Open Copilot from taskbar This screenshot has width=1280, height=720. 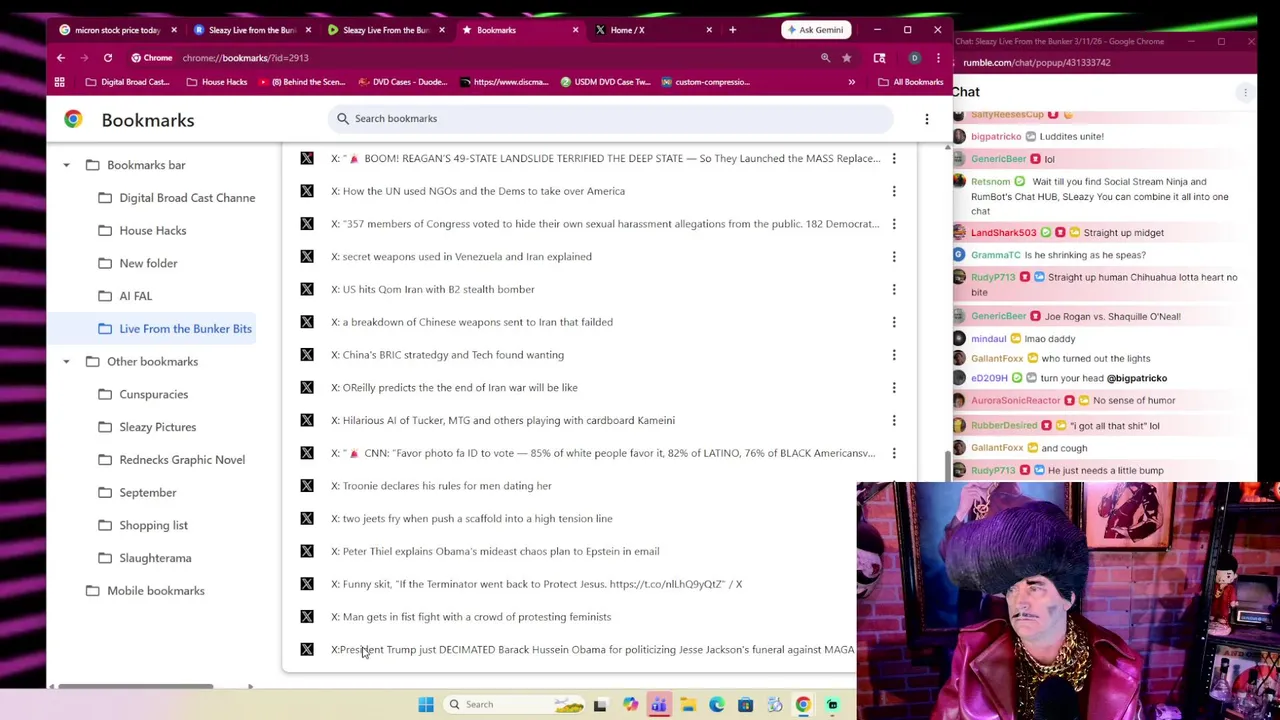[630, 705]
